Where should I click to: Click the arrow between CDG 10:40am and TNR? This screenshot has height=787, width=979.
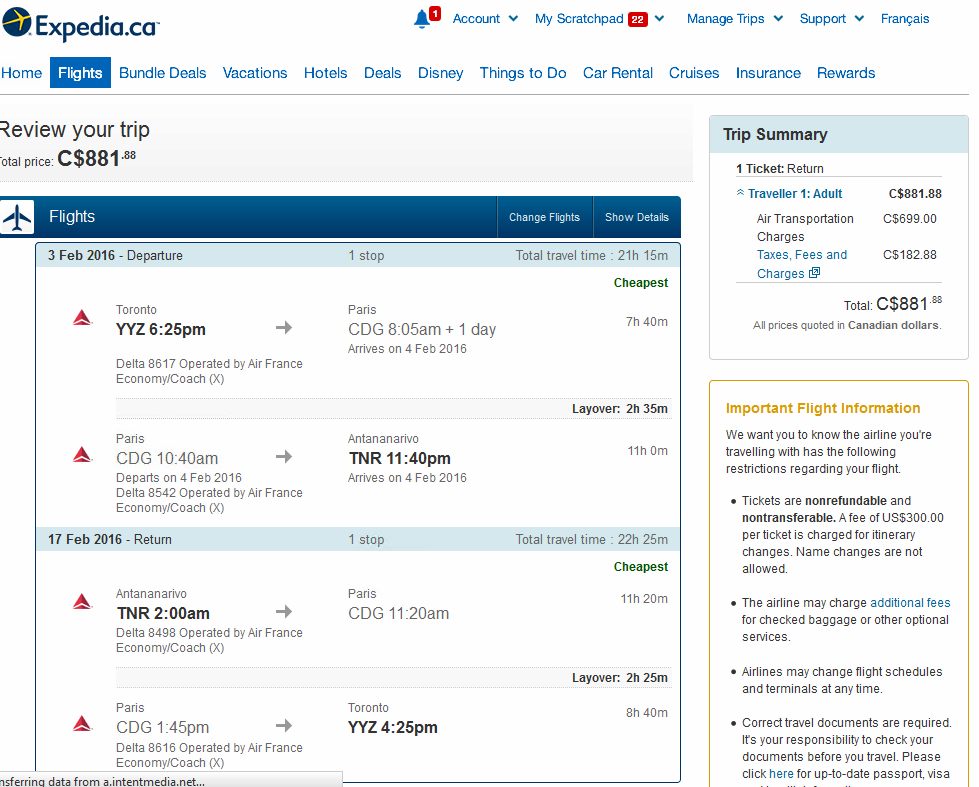284,457
